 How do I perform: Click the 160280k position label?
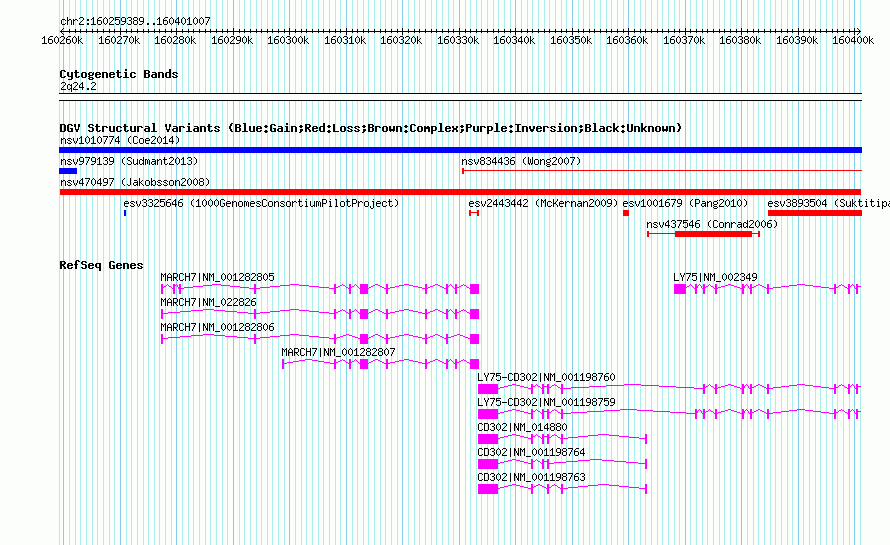[x=175, y=40]
